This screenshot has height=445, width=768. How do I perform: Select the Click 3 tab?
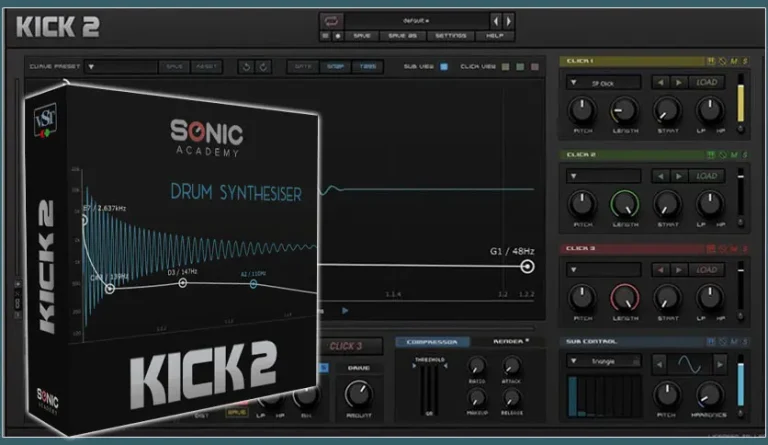(x=345, y=346)
